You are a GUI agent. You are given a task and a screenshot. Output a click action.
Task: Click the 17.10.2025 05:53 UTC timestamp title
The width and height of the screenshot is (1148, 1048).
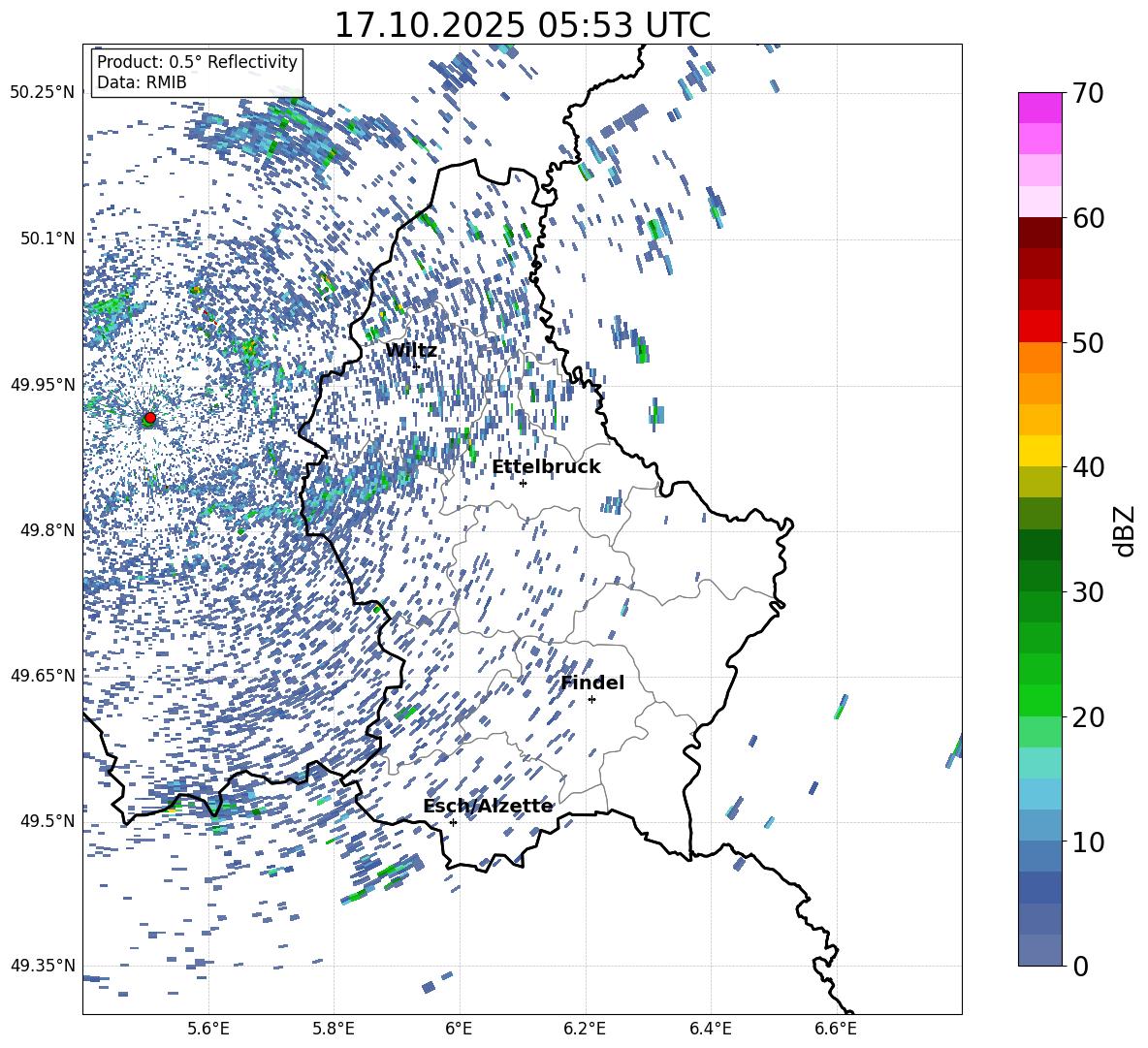coord(522,25)
